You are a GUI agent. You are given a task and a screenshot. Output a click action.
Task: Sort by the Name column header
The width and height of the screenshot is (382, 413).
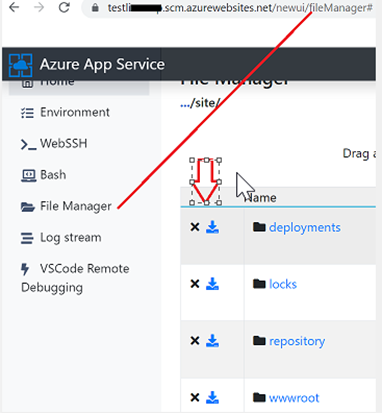click(x=260, y=198)
